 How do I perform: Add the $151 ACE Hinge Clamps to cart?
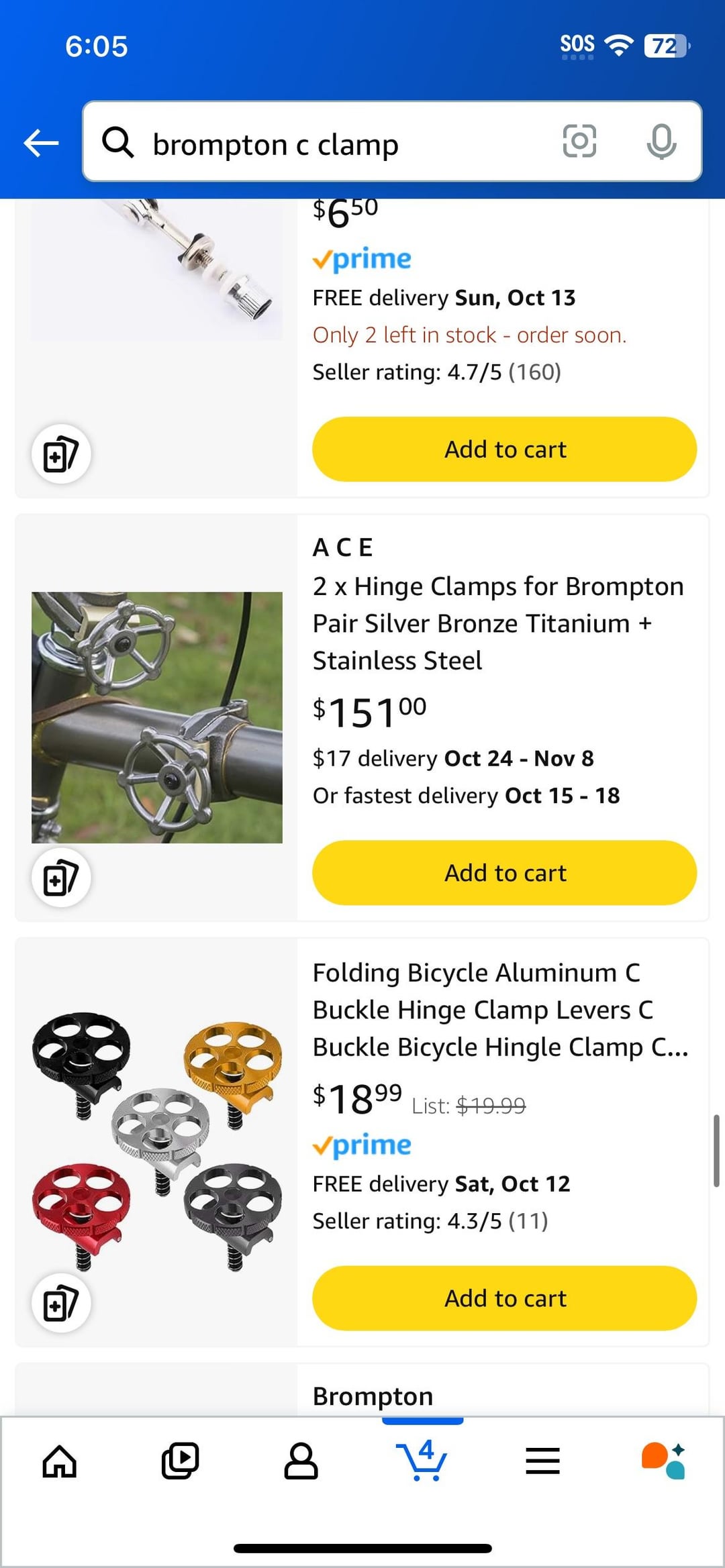point(505,873)
